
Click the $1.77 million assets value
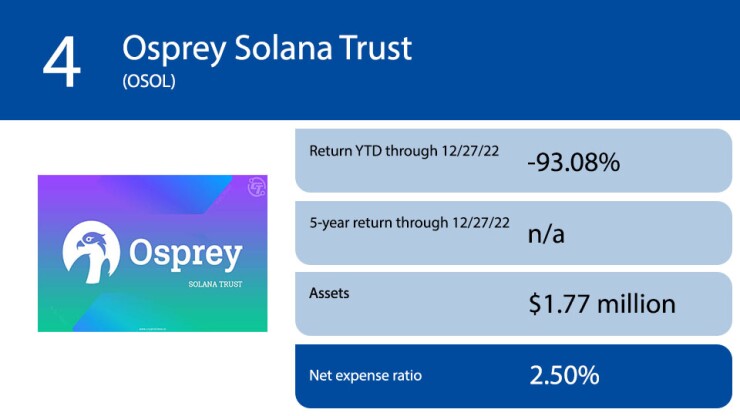click(x=602, y=304)
